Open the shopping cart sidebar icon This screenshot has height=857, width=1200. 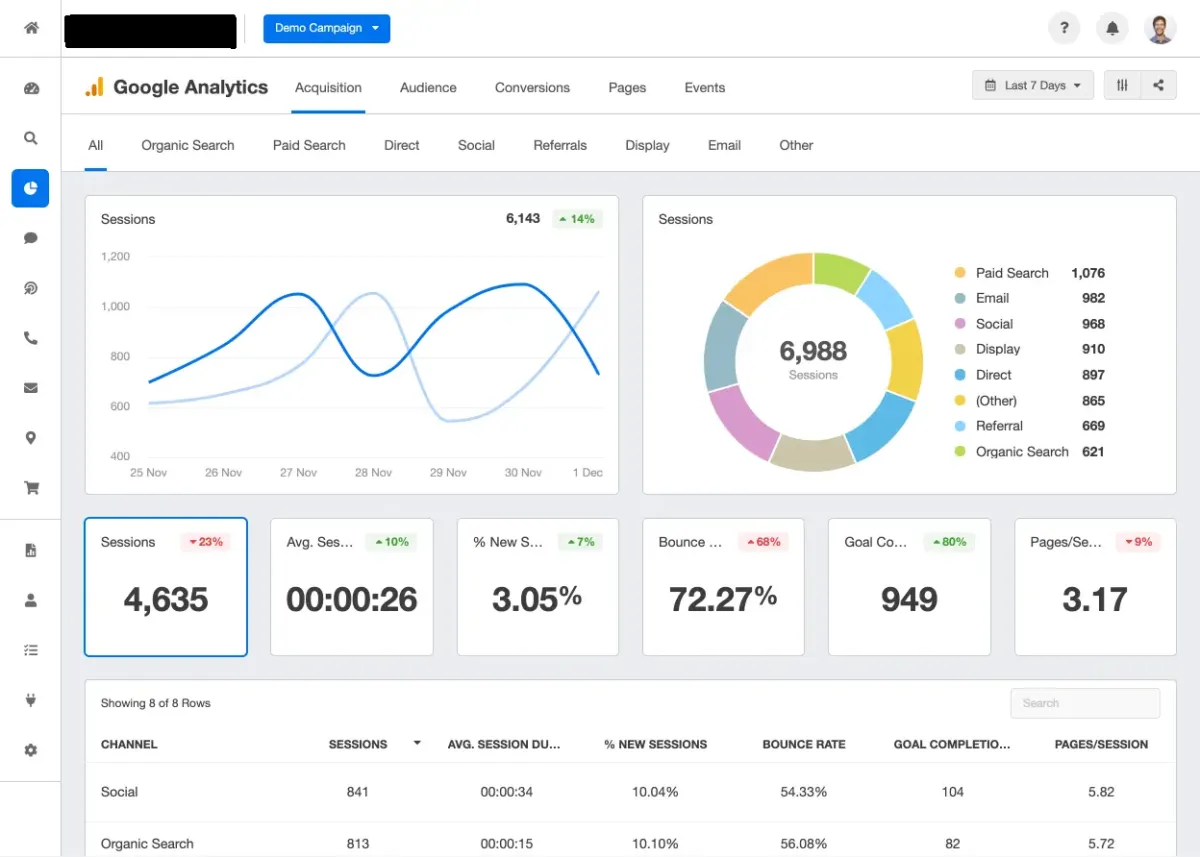pos(31,488)
